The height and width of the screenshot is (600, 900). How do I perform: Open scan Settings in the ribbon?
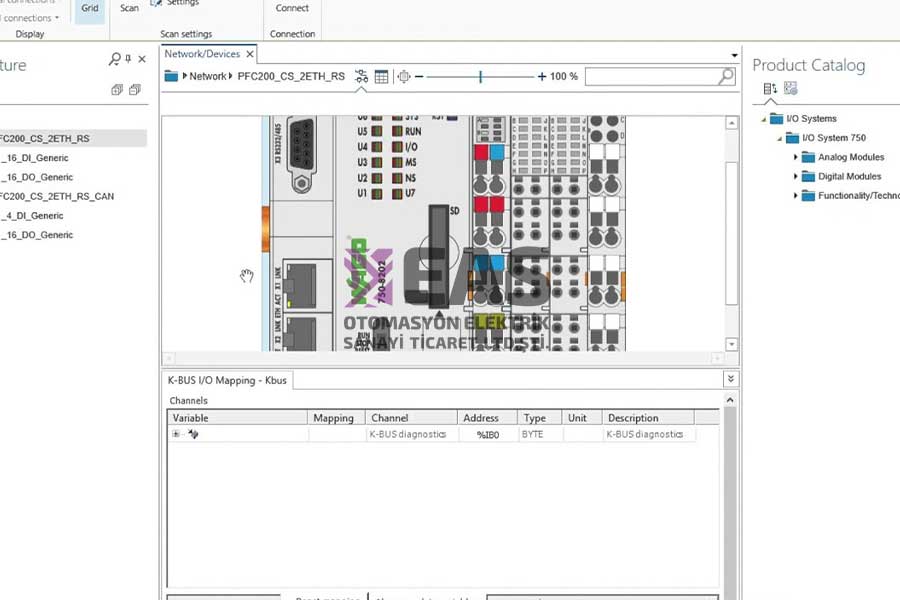tap(176, 3)
